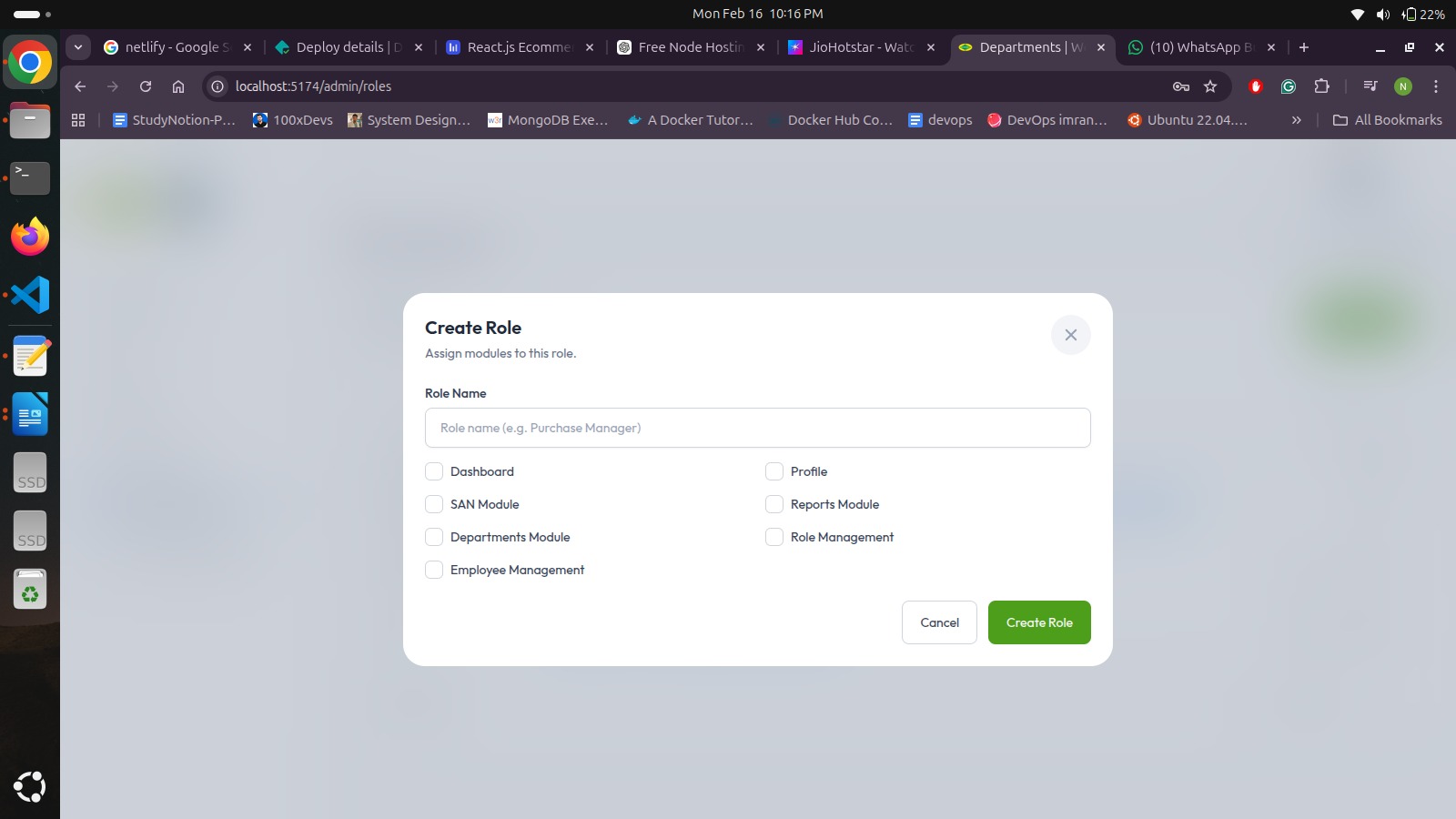The width and height of the screenshot is (1456, 819).
Task: Check the SAN Module checkbox
Action: (x=434, y=504)
